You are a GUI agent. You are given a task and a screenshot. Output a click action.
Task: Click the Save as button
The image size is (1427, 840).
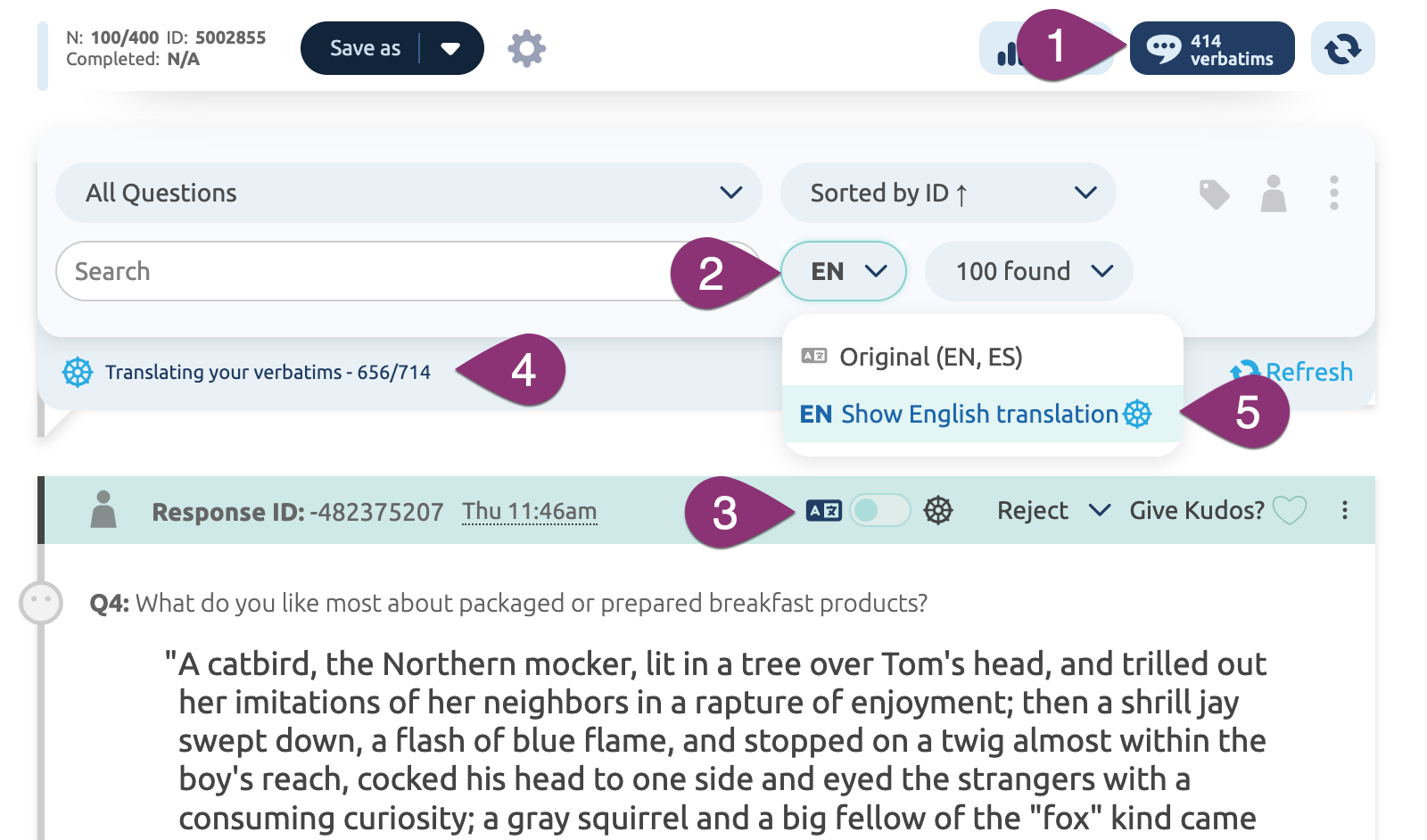[x=364, y=48]
